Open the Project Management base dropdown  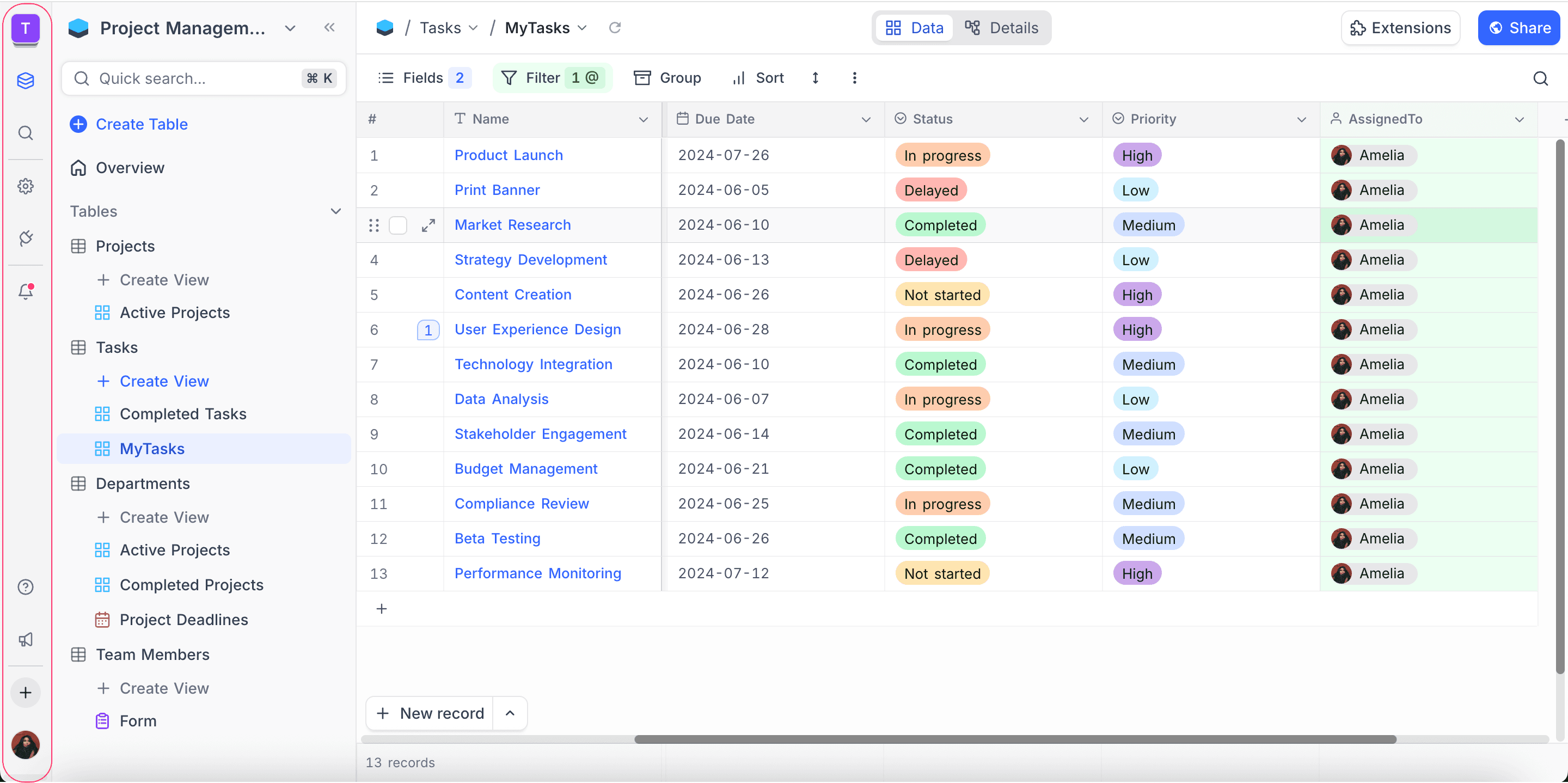(290, 28)
